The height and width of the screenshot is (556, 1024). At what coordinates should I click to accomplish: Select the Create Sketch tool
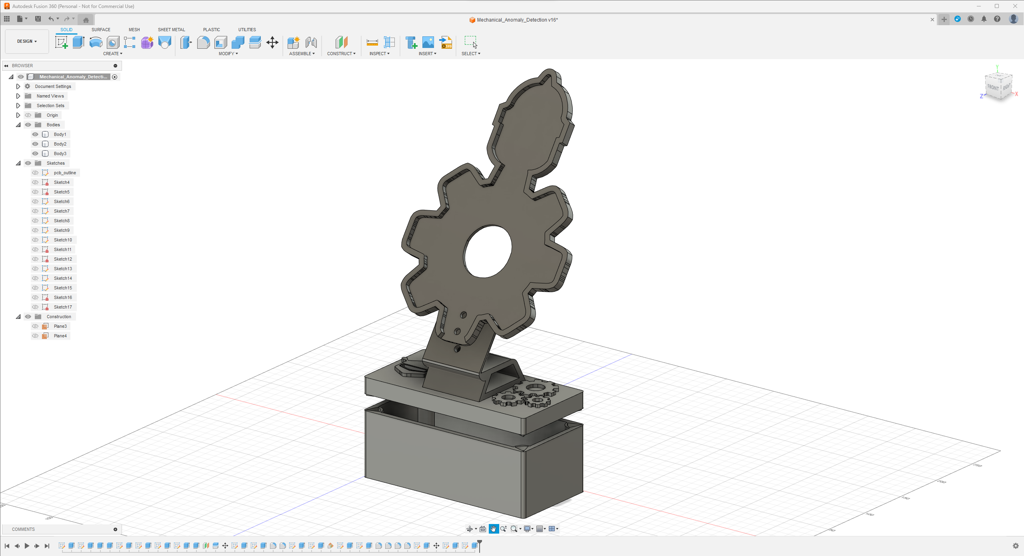tap(62, 42)
